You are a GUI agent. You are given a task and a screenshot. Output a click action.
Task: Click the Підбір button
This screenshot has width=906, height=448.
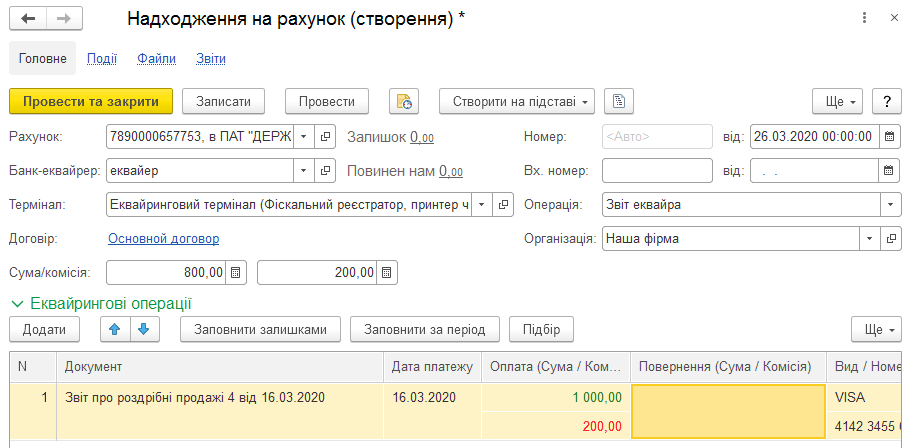541,329
